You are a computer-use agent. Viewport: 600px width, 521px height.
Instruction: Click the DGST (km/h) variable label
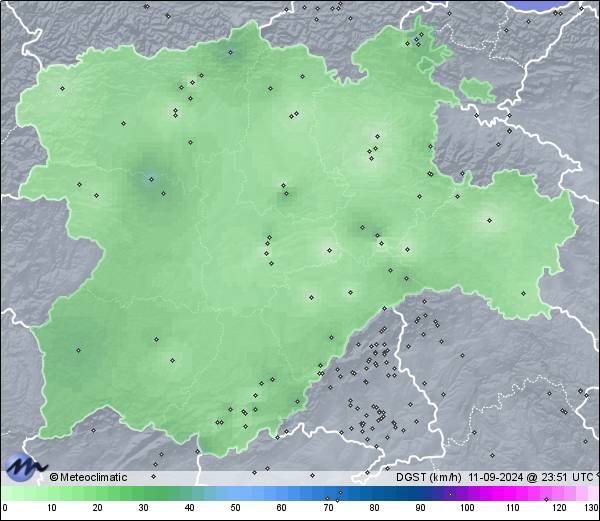(x=429, y=477)
